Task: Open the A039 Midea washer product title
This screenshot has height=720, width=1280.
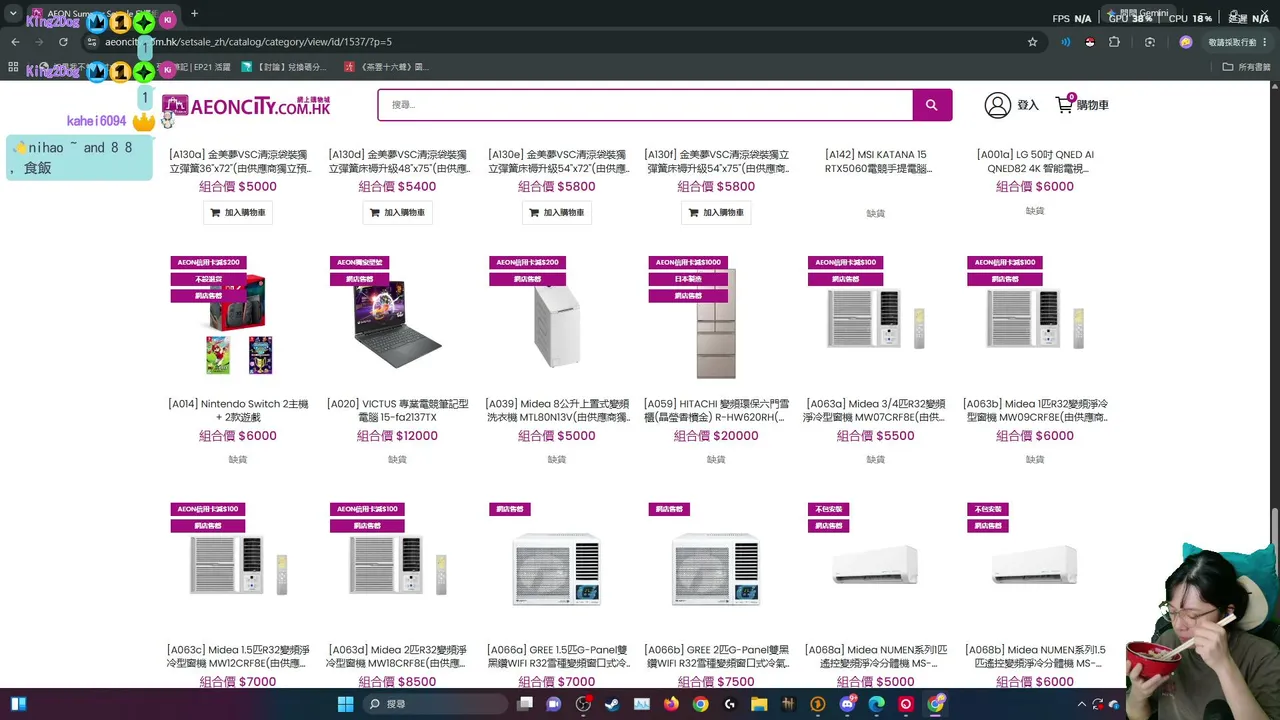Action: (x=557, y=410)
